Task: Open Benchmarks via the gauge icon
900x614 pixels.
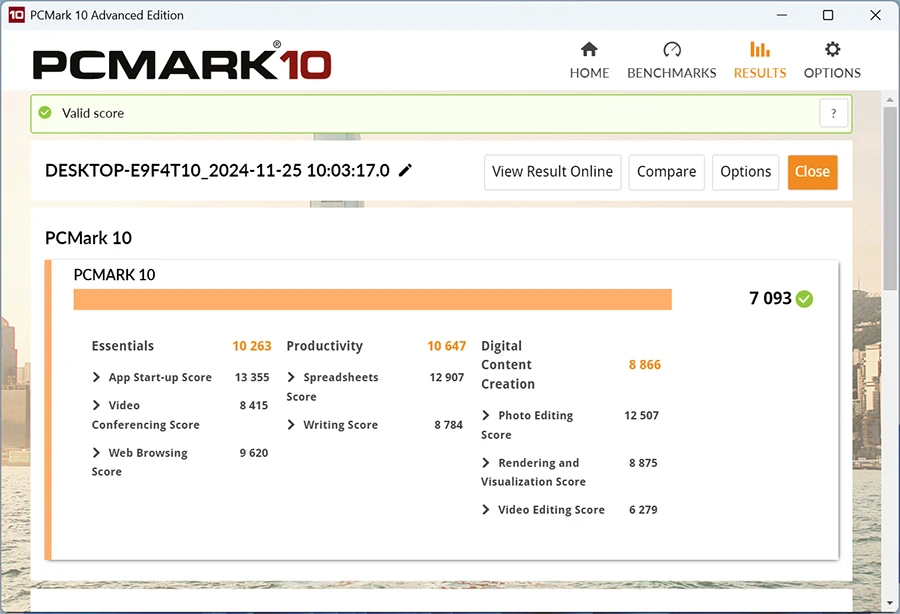Action: coord(671,50)
